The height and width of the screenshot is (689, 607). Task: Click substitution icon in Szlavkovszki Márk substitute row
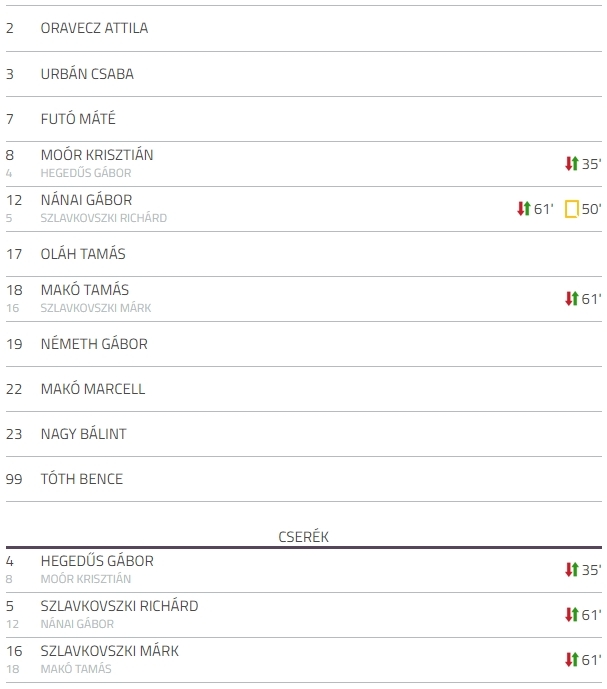point(571,659)
